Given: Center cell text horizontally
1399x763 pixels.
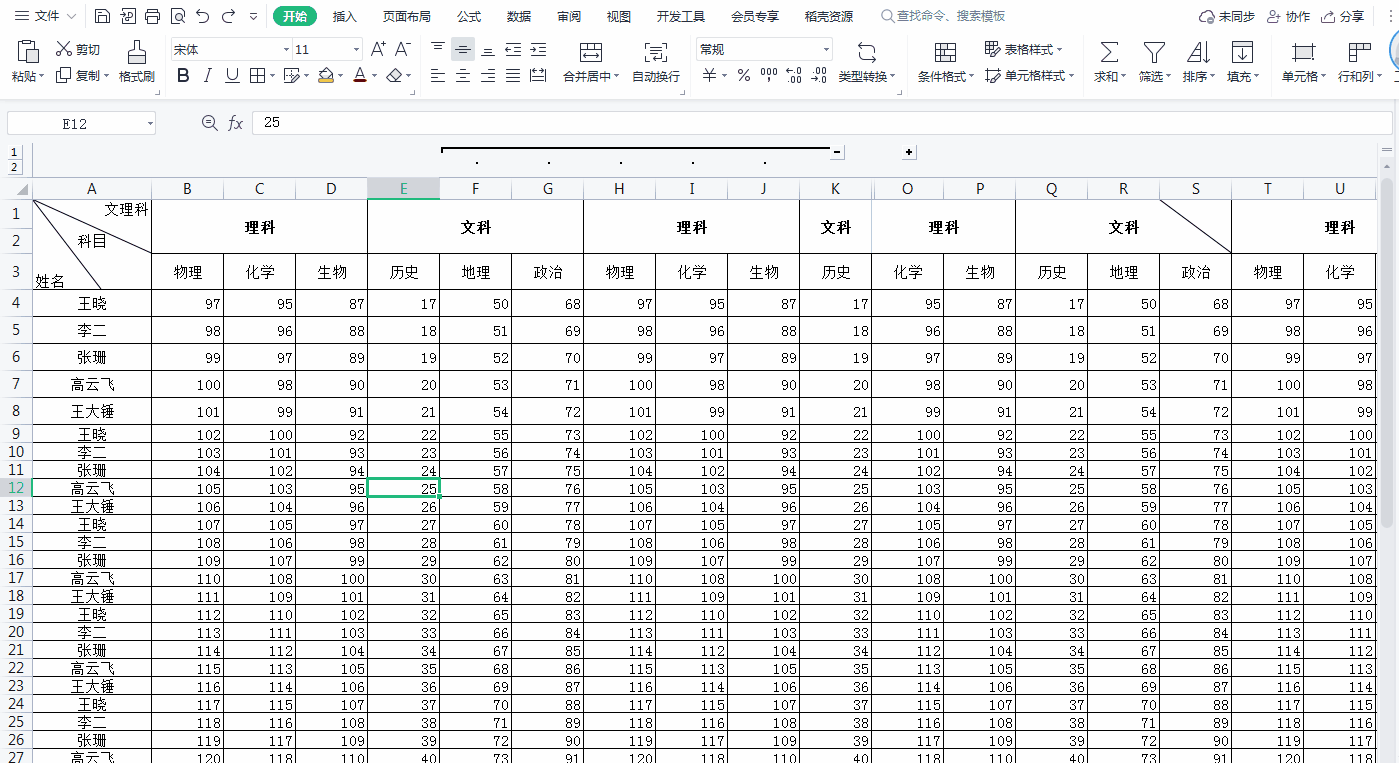Looking at the screenshot, I should [x=463, y=75].
